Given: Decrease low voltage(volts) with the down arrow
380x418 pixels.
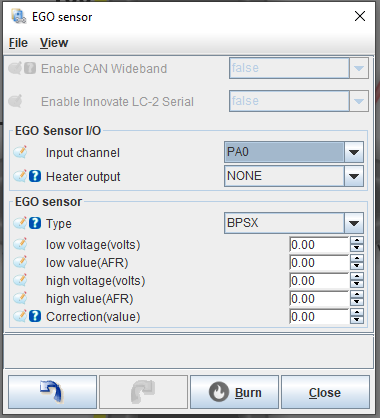Looking at the screenshot, I should point(357,248).
